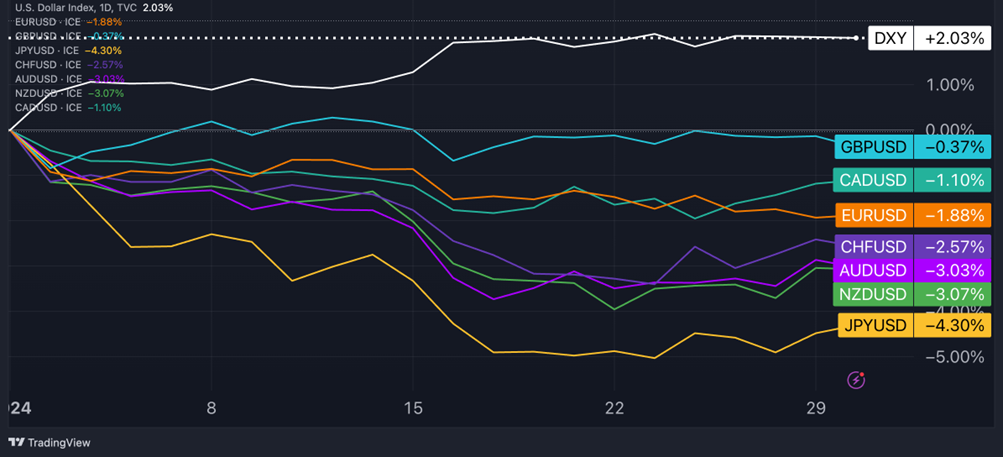Pick NZDUSD · ICE in the legend
This screenshot has width=1003, height=457.
47,92
